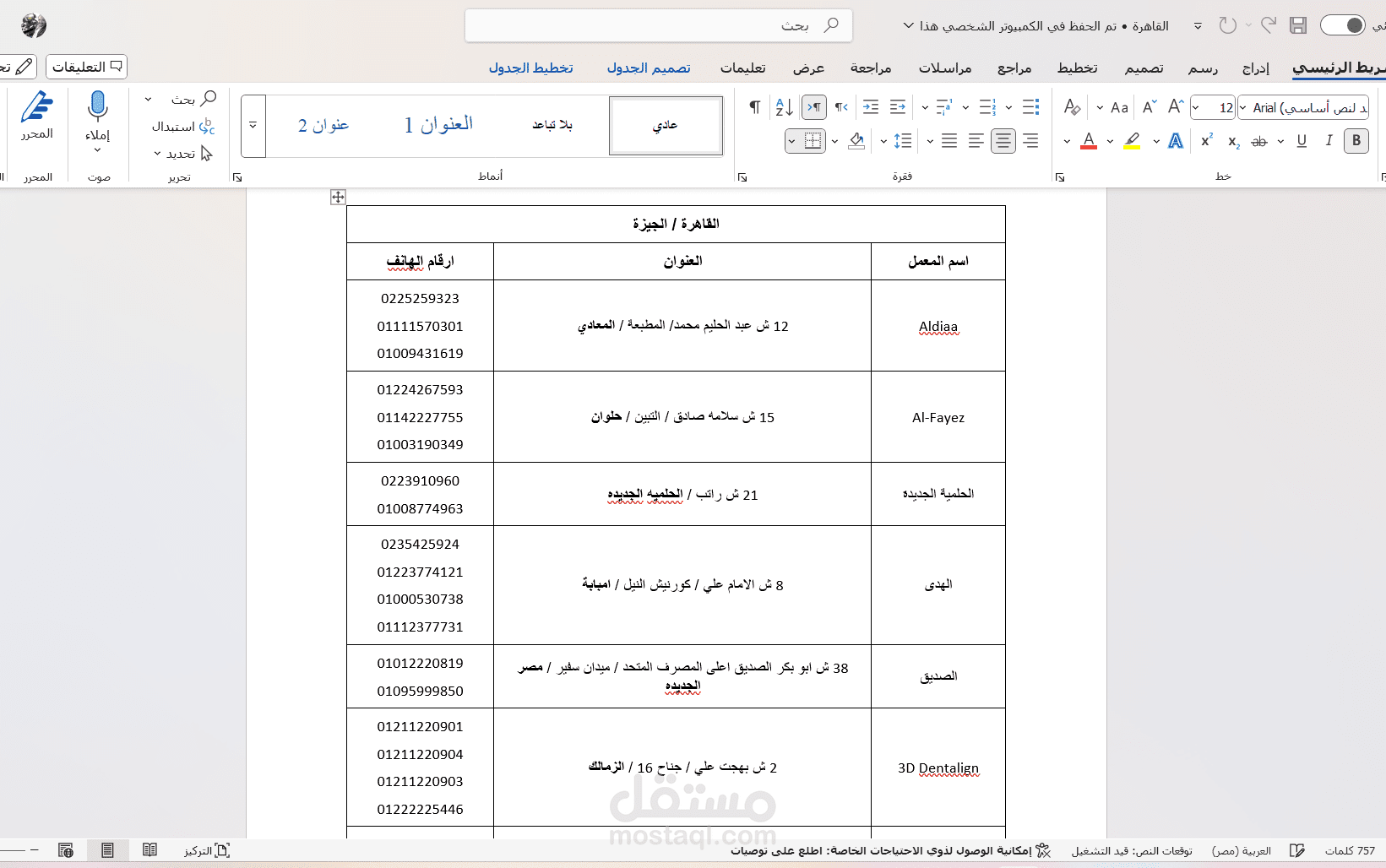
Task: Open the Font dialog launcher
Action: 1059,177
